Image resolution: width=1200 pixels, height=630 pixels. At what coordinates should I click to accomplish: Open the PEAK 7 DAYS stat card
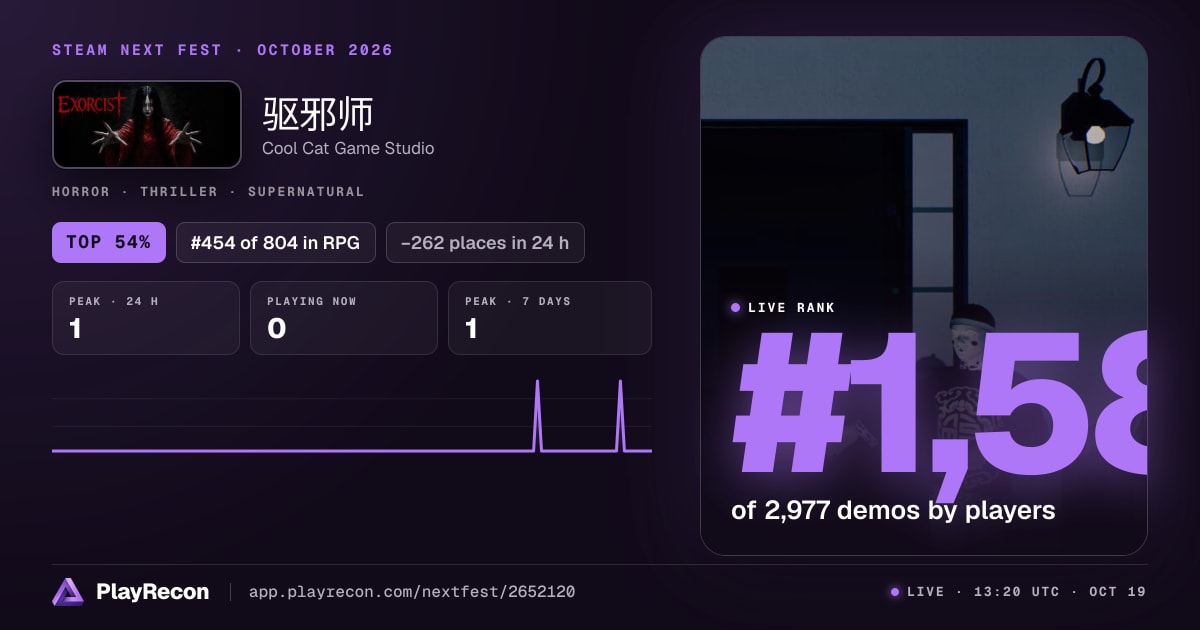(x=550, y=318)
